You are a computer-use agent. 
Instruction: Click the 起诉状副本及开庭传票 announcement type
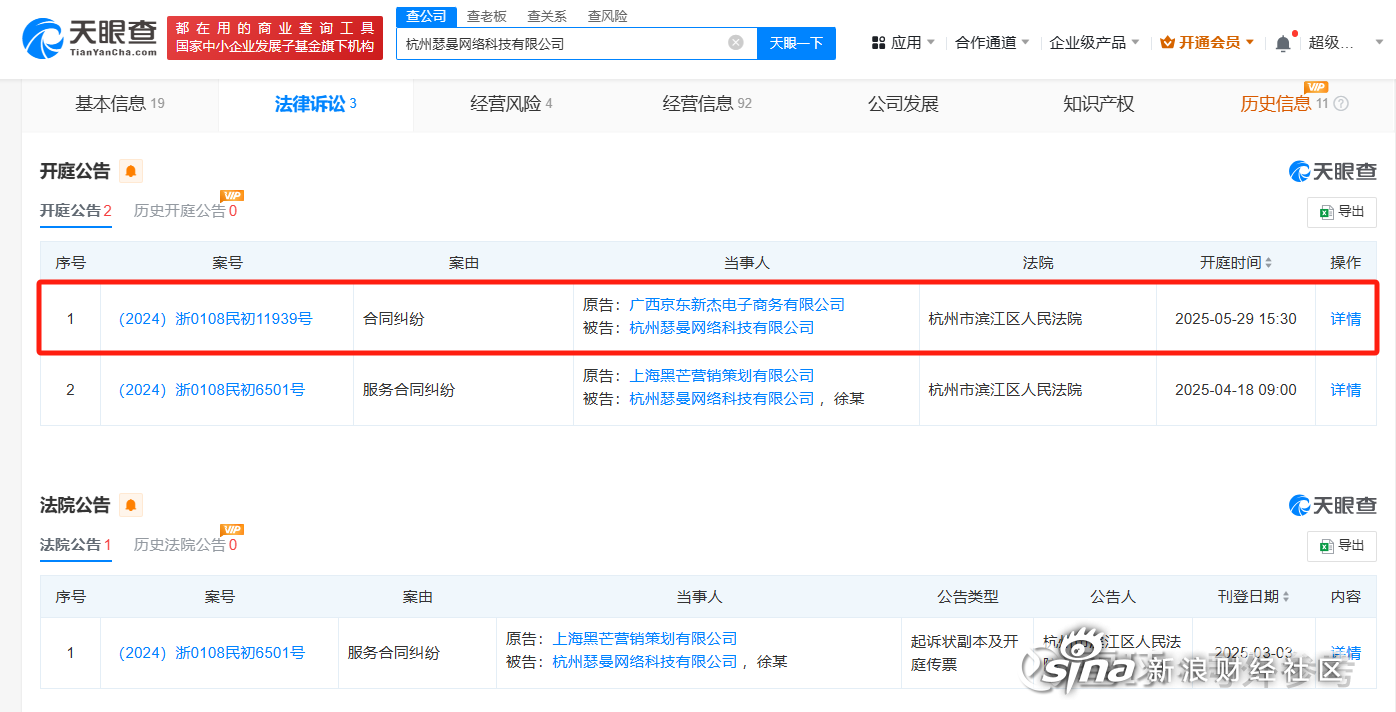pyautogui.click(x=965, y=653)
